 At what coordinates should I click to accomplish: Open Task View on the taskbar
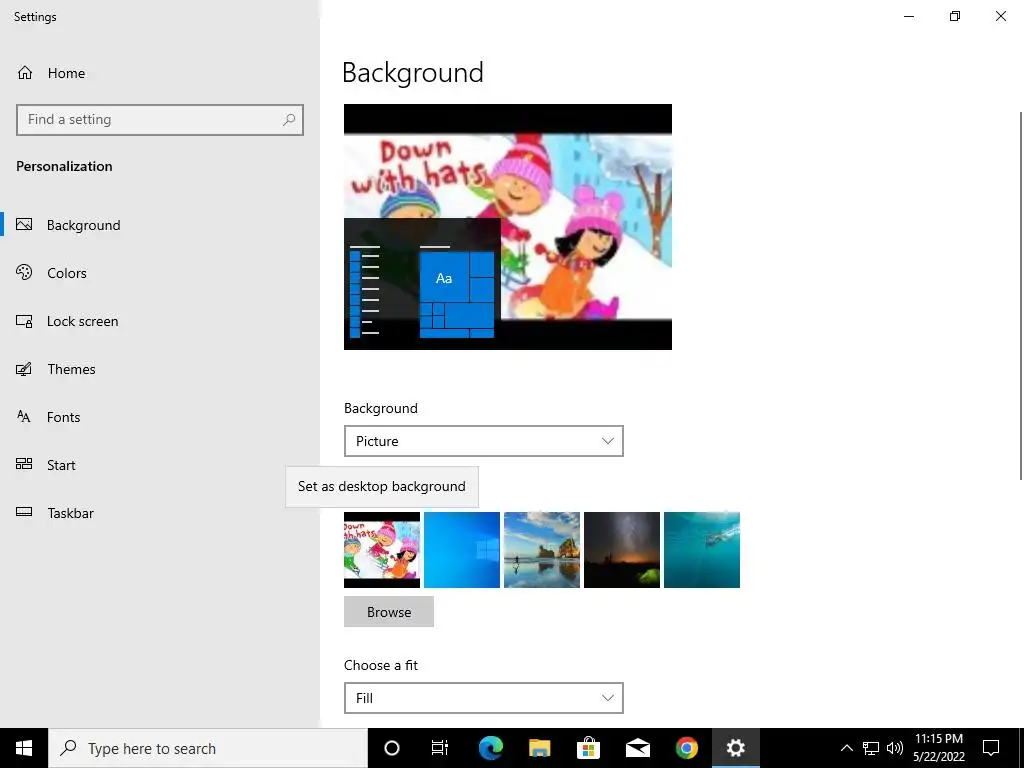pyautogui.click(x=440, y=748)
